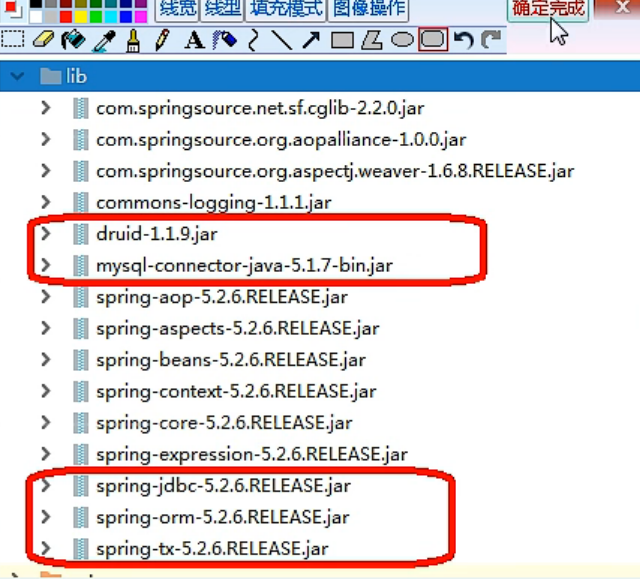Click the 确定完成 confirm button

(548, 8)
